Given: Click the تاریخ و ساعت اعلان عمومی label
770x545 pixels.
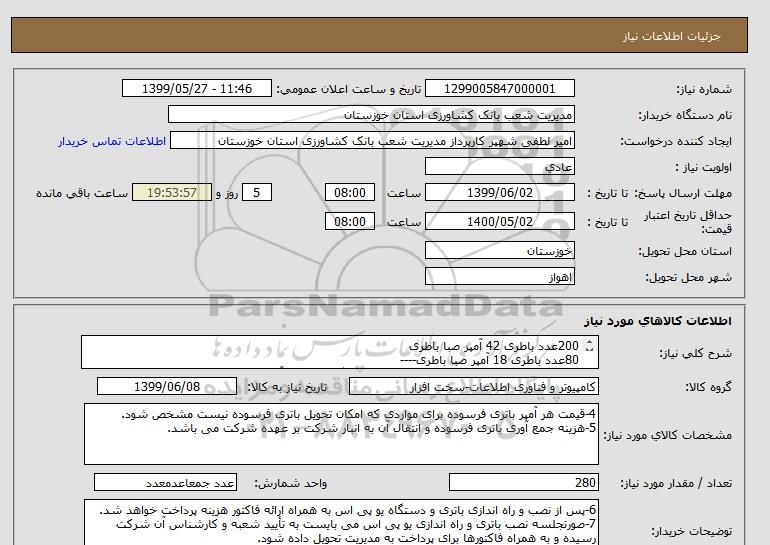Looking at the screenshot, I should click(349, 89).
